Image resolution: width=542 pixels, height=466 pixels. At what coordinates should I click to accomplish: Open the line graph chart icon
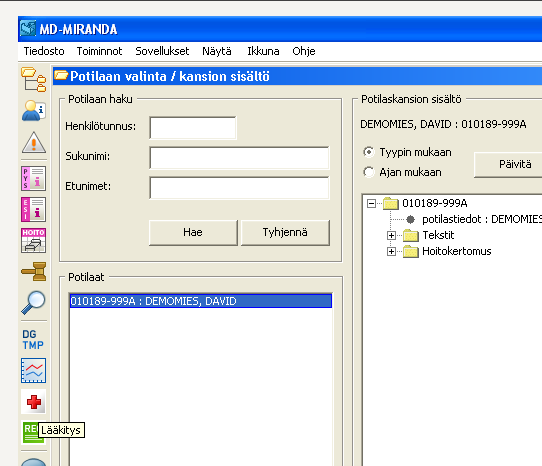tap(34, 371)
